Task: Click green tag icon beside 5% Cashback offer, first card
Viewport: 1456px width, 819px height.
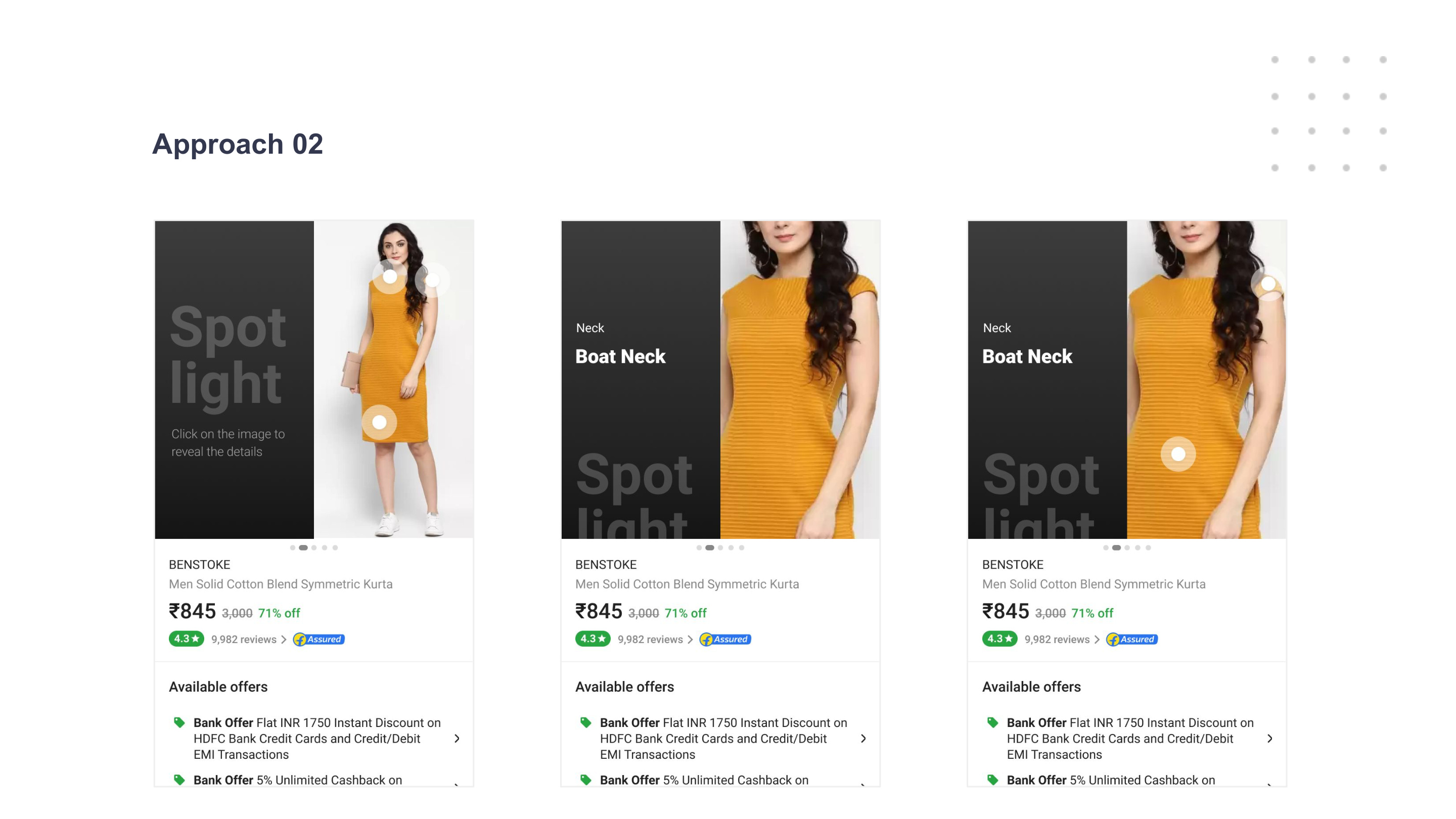Action: tap(179, 780)
